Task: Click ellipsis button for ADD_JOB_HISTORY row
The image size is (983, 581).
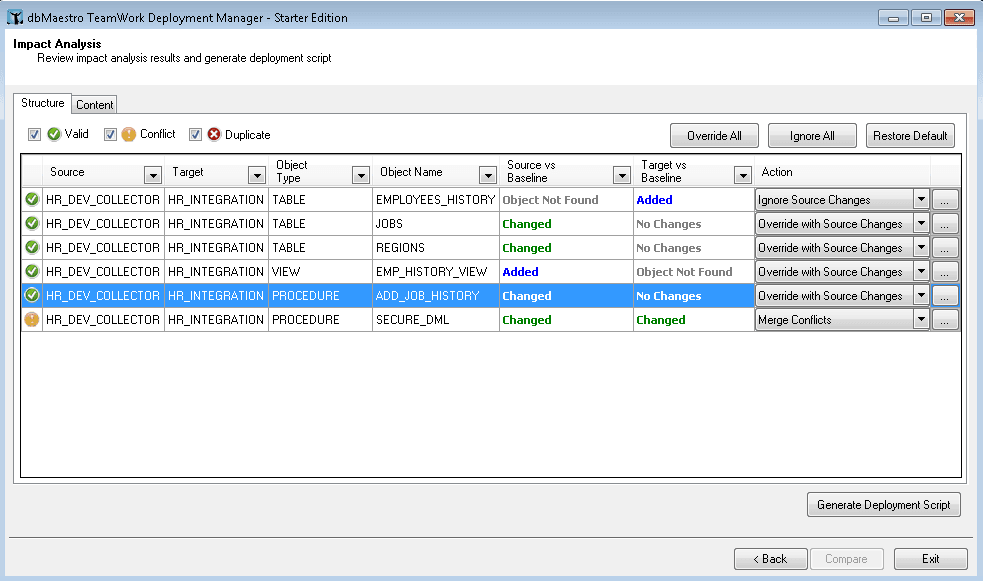Action: [x=945, y=295]
